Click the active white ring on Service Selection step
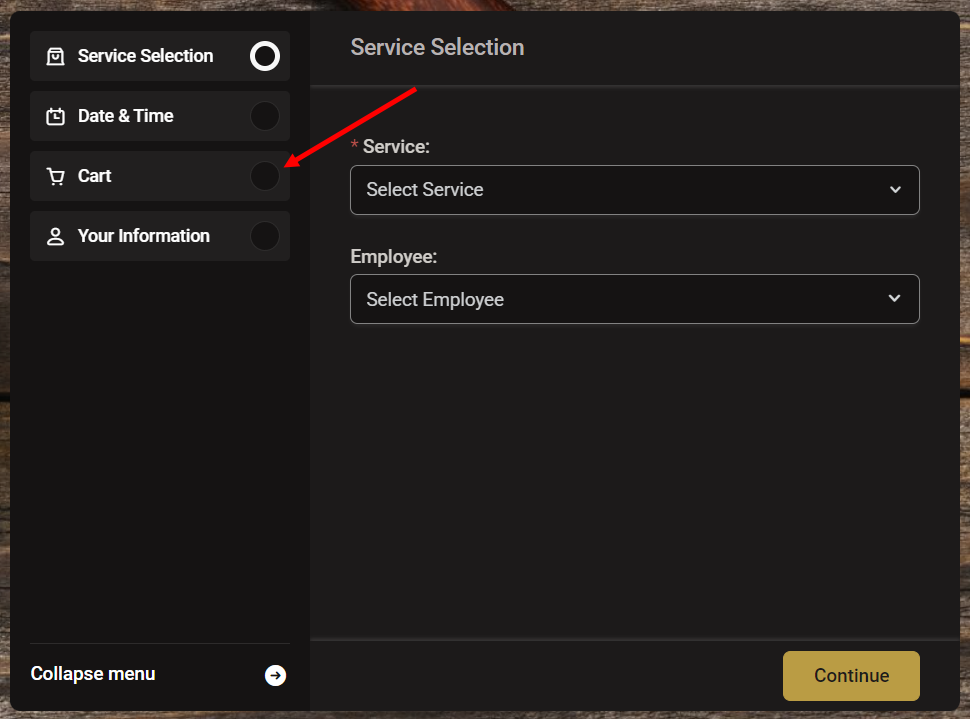This screenshot has width=970, height=719. pos(265,56)
